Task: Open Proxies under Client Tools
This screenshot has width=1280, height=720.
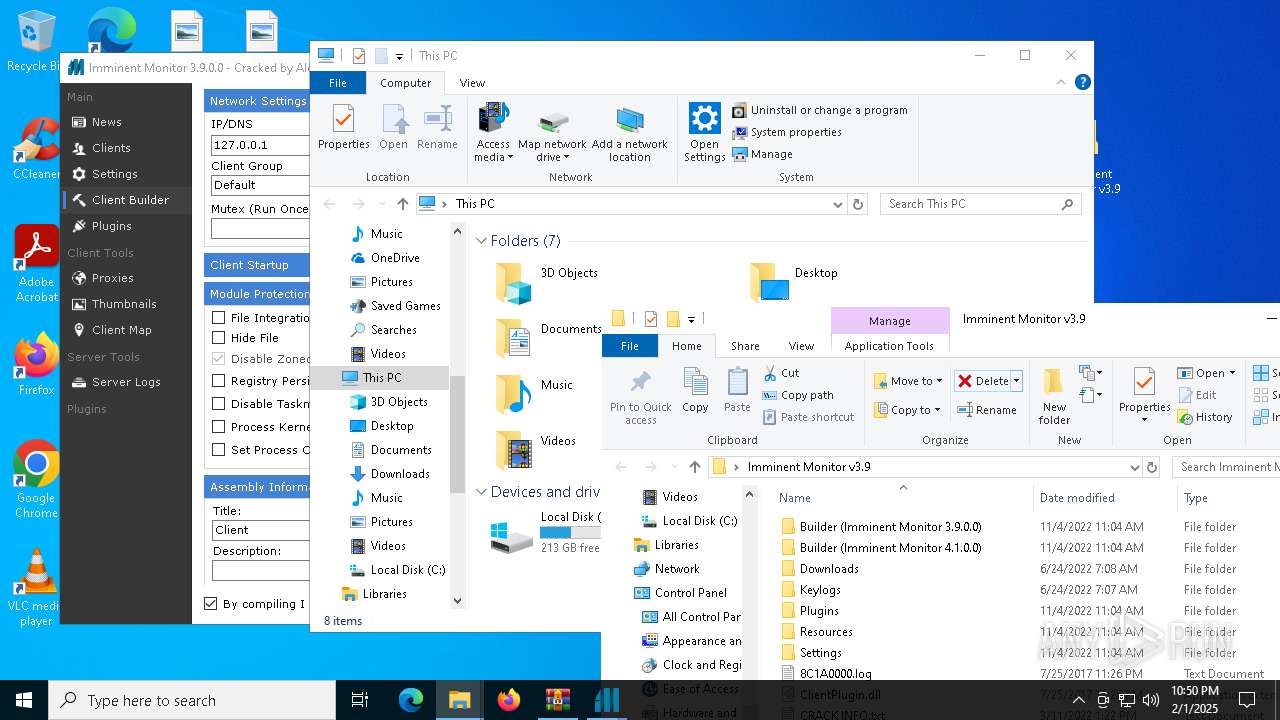Action: [x=112, y=278]
